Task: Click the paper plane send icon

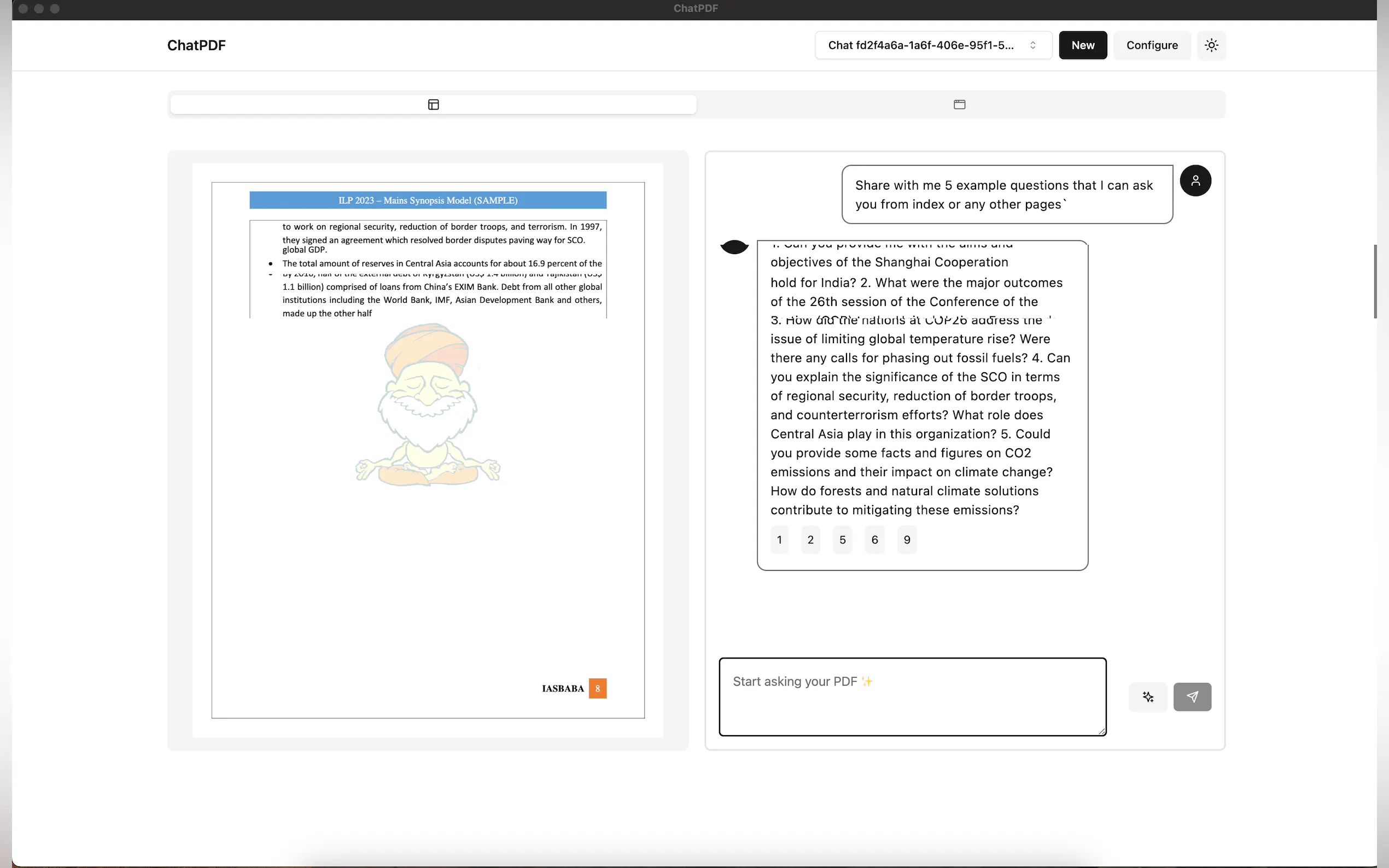Action: 1192,696
